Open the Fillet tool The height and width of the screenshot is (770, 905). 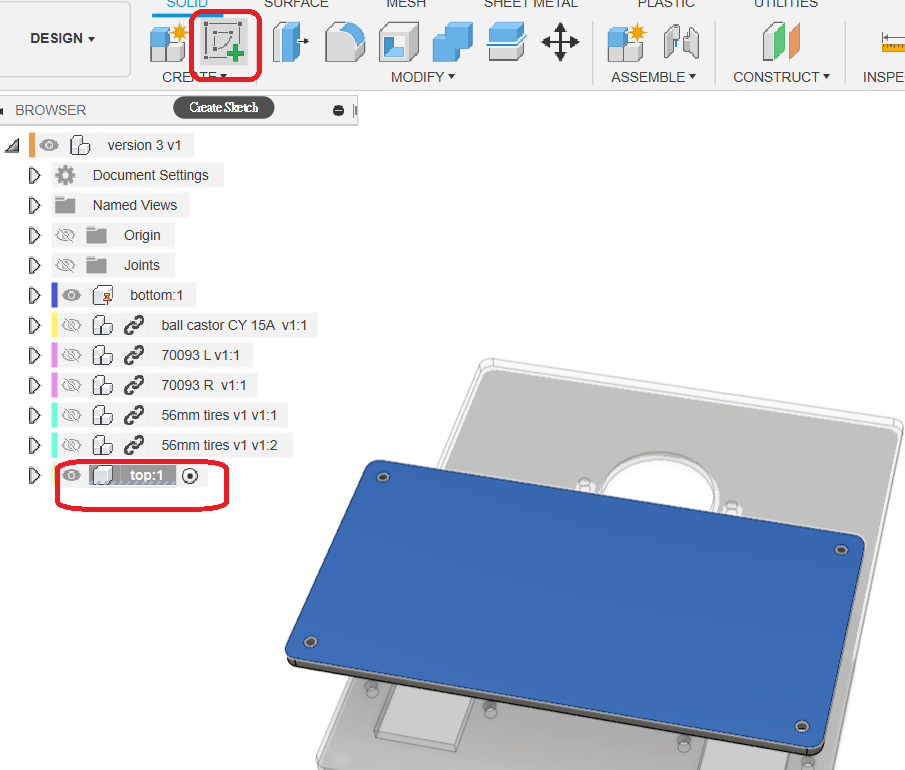click(344, 44)
